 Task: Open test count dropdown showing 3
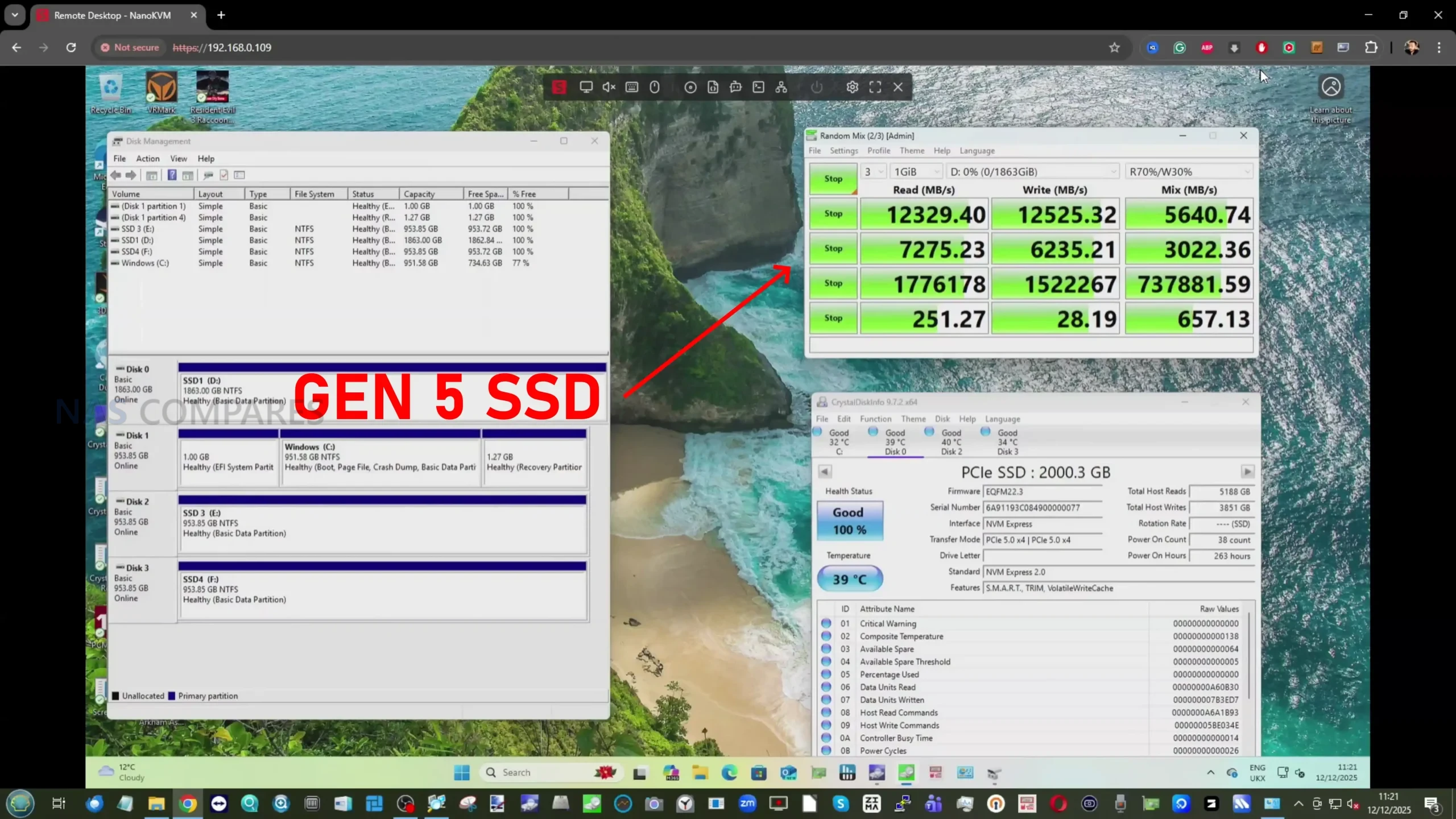874,172
